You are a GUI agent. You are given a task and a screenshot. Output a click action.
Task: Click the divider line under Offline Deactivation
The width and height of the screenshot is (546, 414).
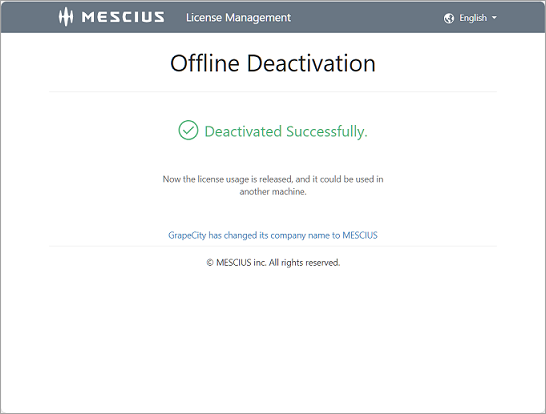[x=273, y=92]
